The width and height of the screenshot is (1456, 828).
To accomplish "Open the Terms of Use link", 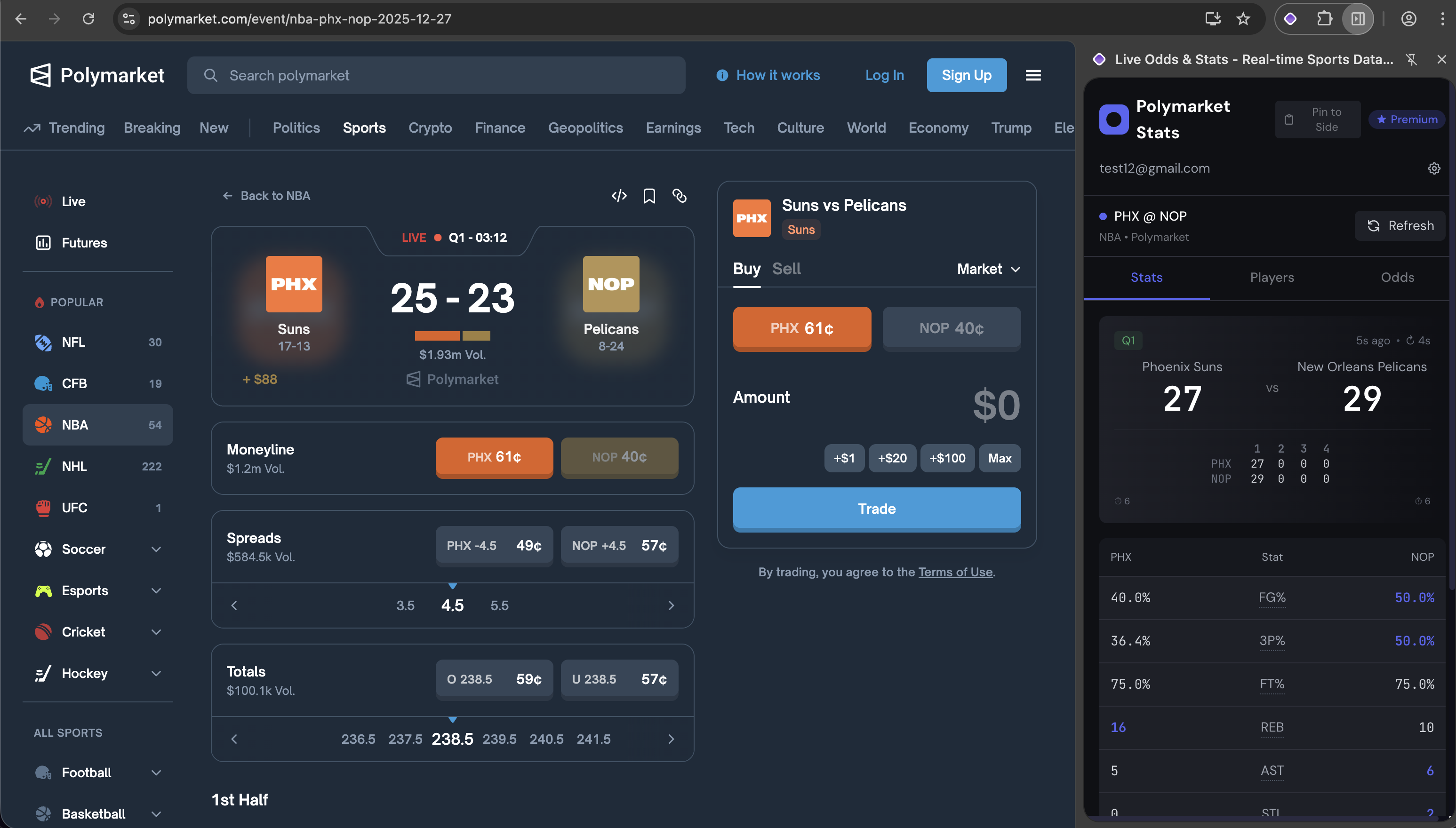I will [x=955, y=572].
